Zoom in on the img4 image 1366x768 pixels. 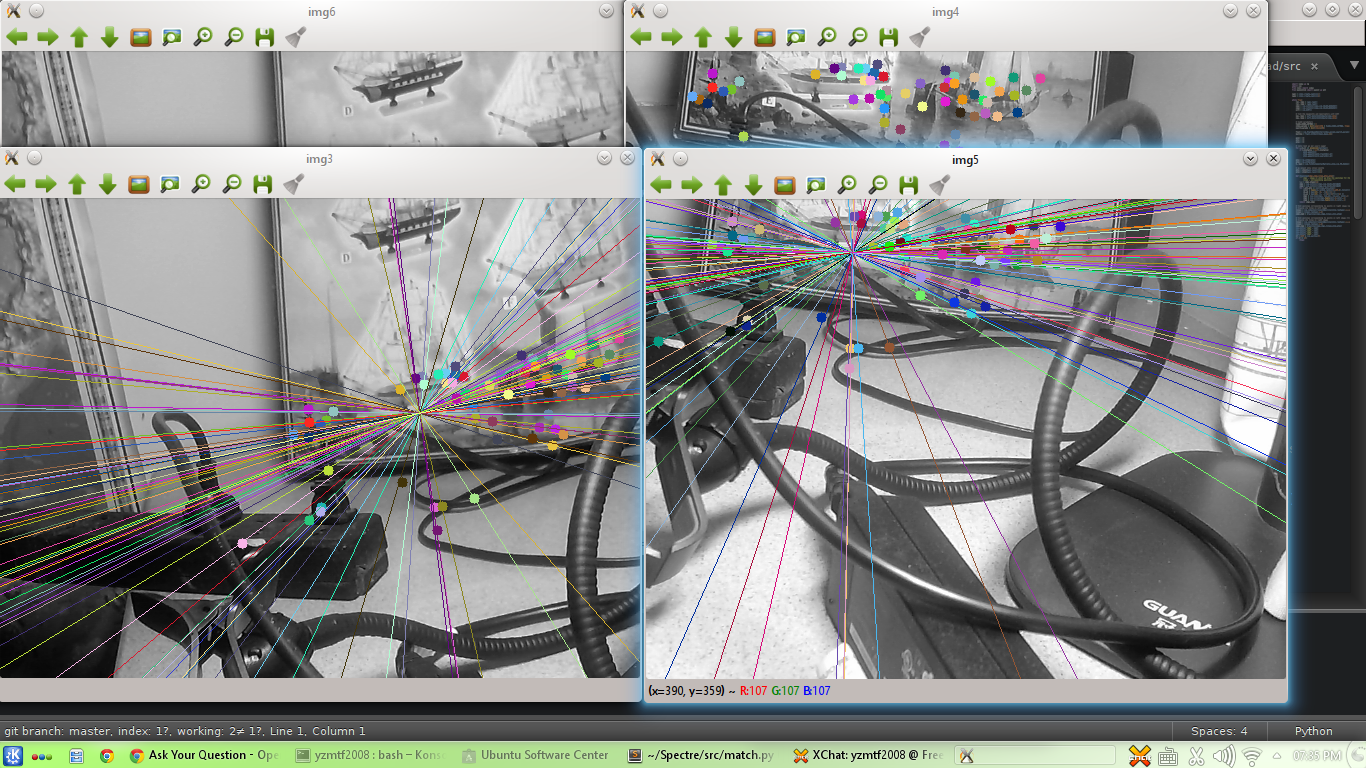[827, 37]
